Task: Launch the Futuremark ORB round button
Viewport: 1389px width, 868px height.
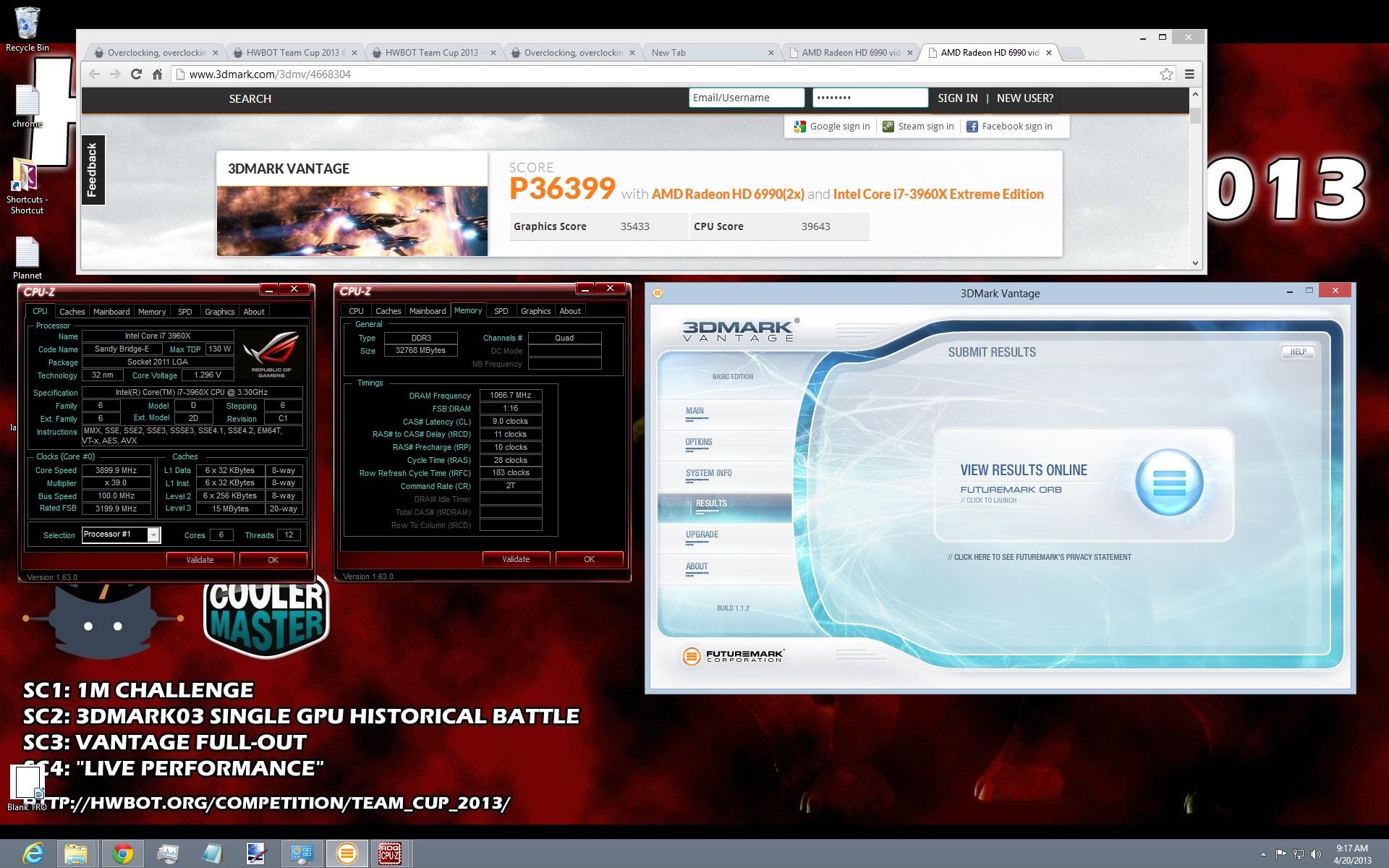Action: [x=1169, y=482]
